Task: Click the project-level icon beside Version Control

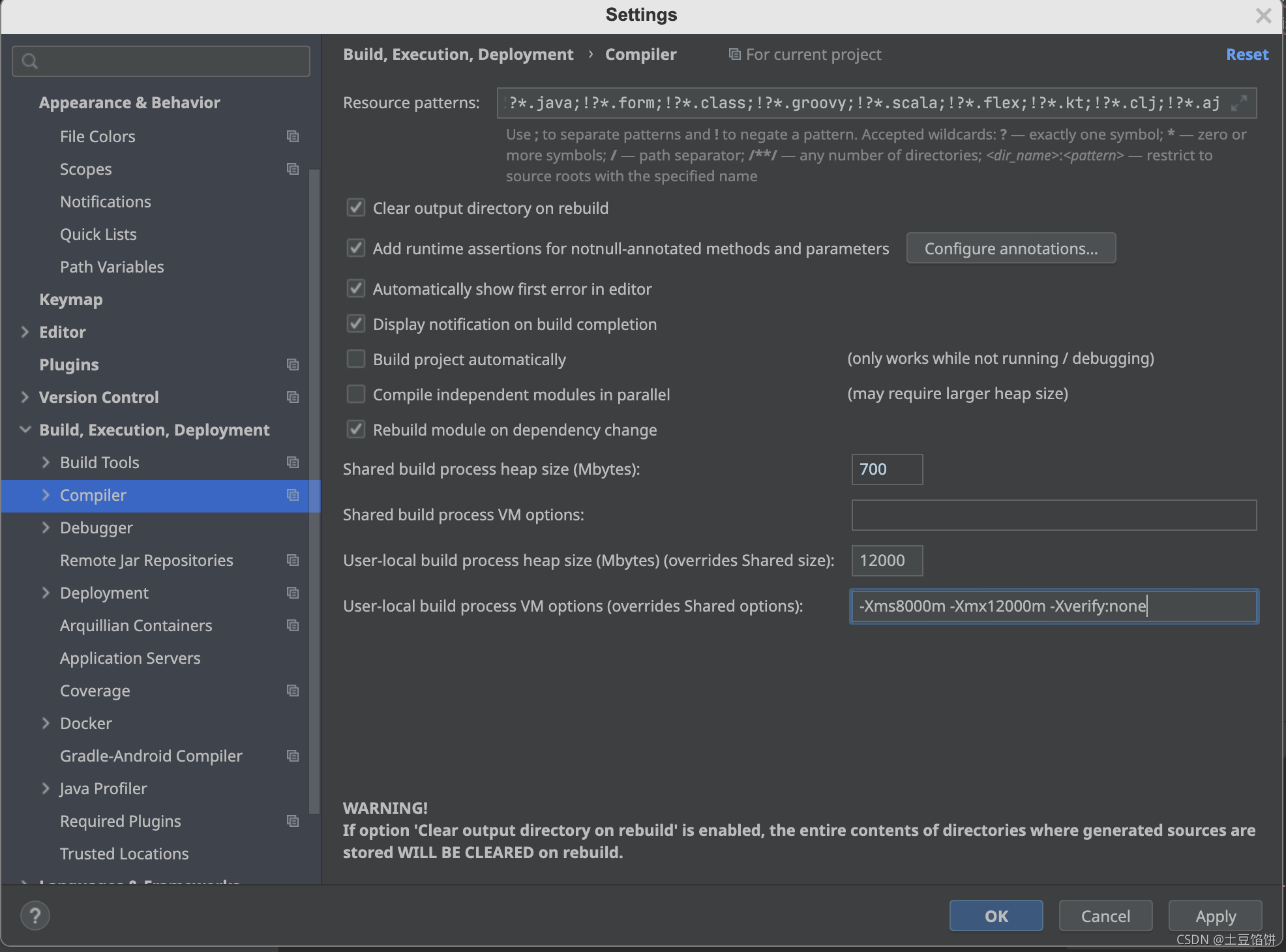Action: (x=293, y=397)
